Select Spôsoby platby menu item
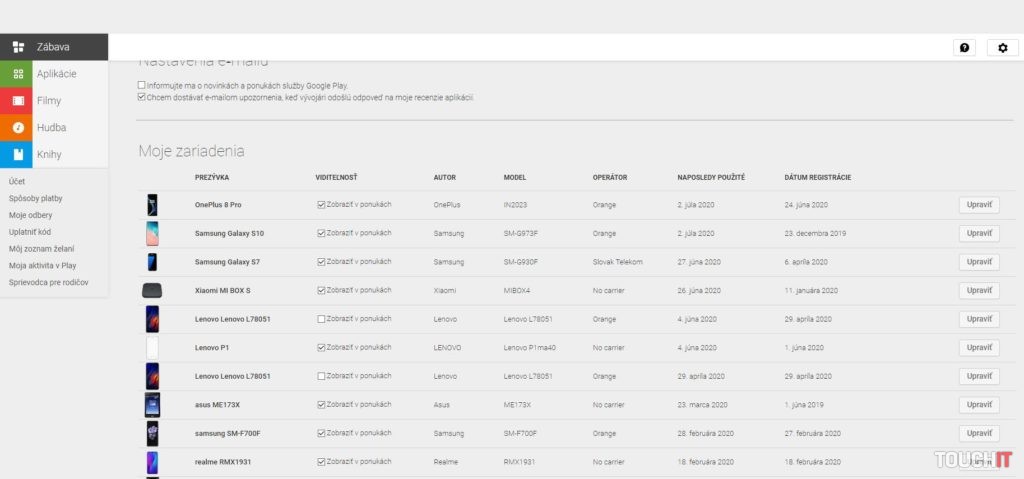This screenshot has width=1024, height=479. [35, 198]
